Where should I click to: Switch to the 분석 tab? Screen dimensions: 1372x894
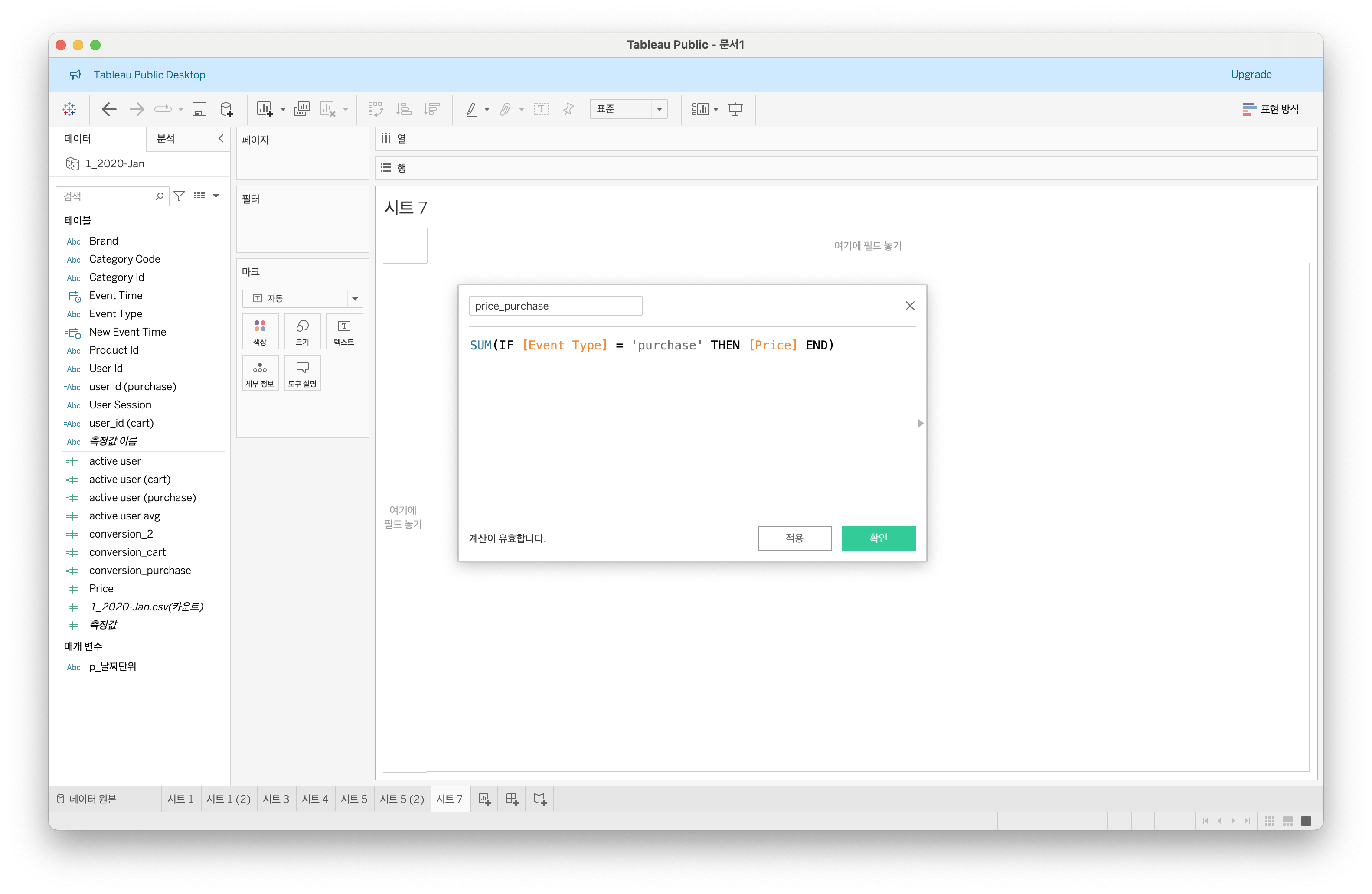(x=166, y=138)
